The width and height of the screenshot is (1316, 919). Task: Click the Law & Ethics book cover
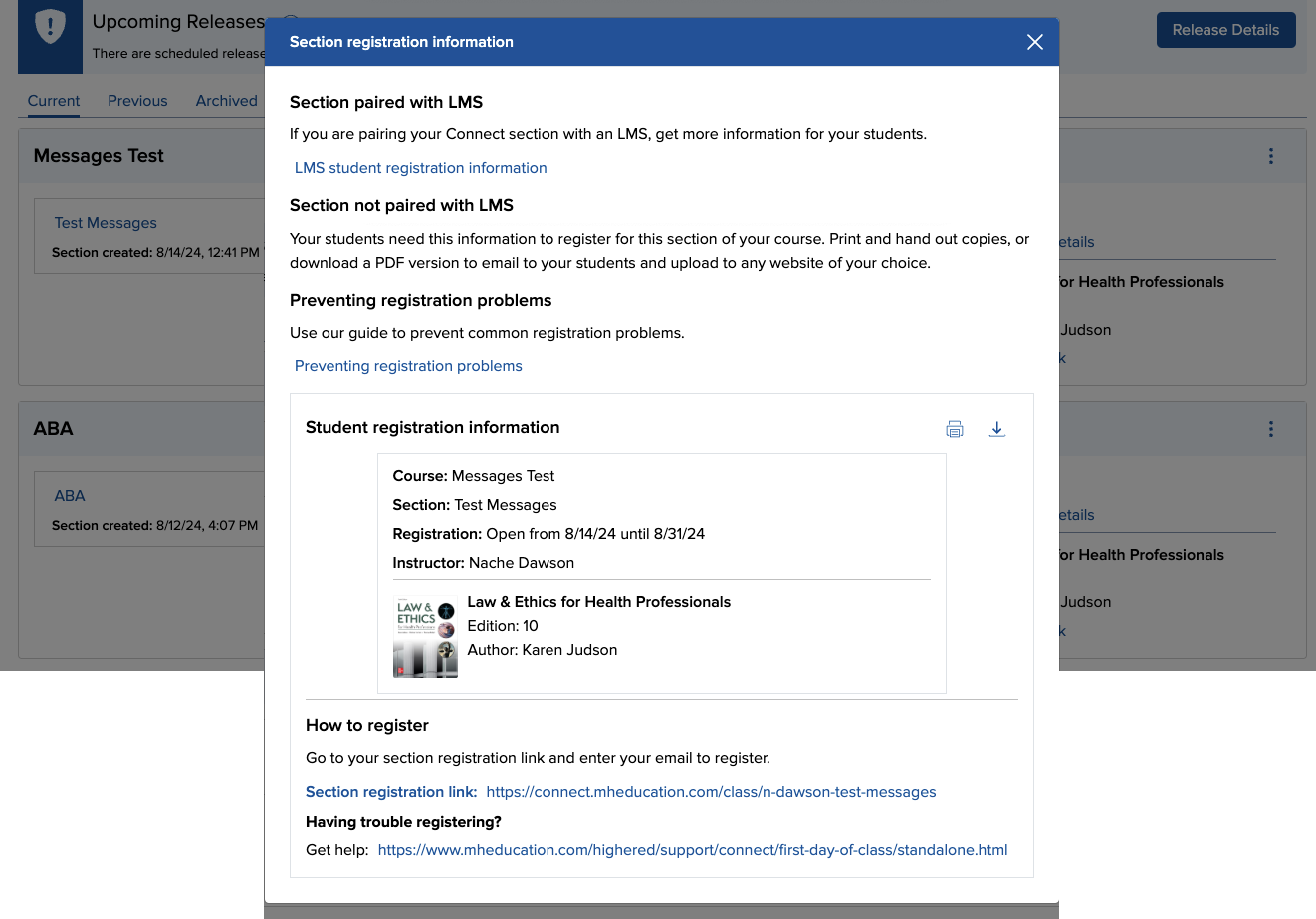pos(425,638)
